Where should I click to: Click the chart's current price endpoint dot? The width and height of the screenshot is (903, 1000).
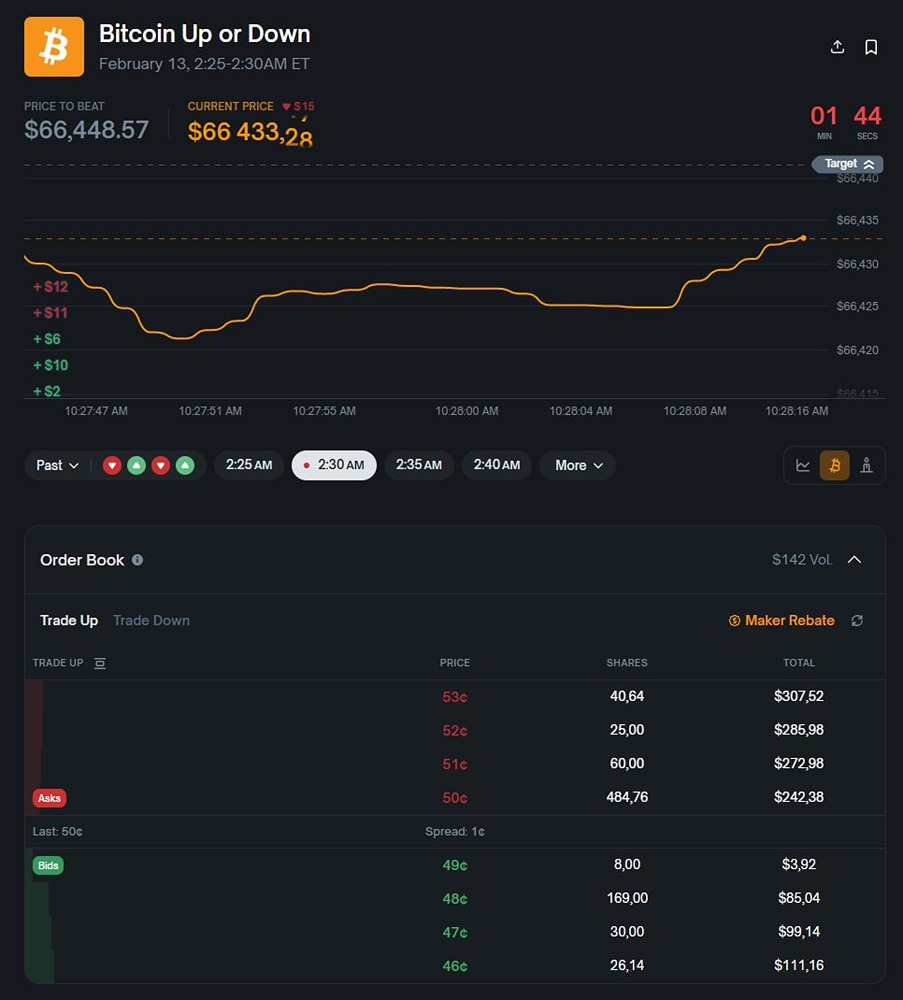point(803,238)
